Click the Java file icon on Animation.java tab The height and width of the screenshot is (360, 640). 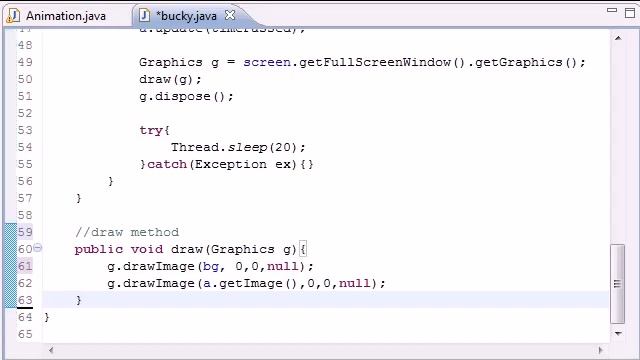pos(13,16)
